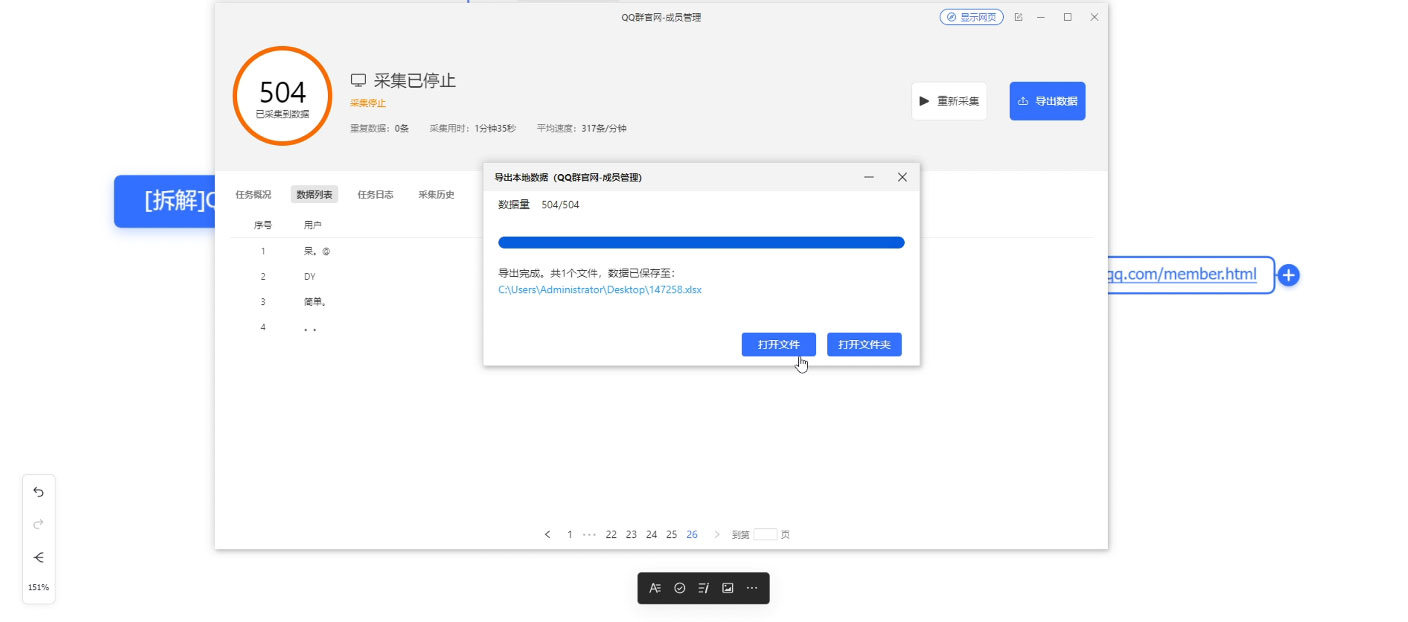Image resolution: width=1408 pixels, height=622 pixels.
Task: Click the blue export progress bar
Action: 702,242
